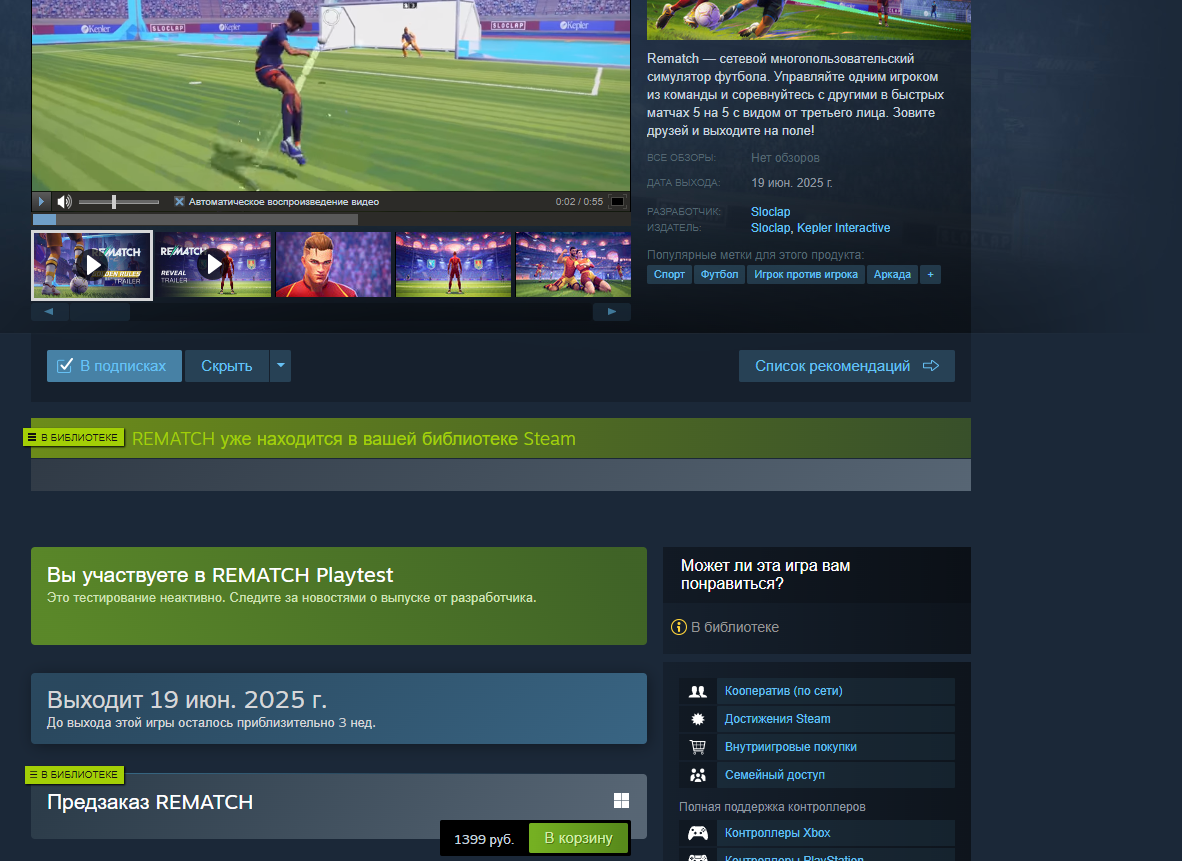Click the Xbox controller icon
This screenshot has width=1182, height=861.
pyautogui.click(x=698, y=832)
